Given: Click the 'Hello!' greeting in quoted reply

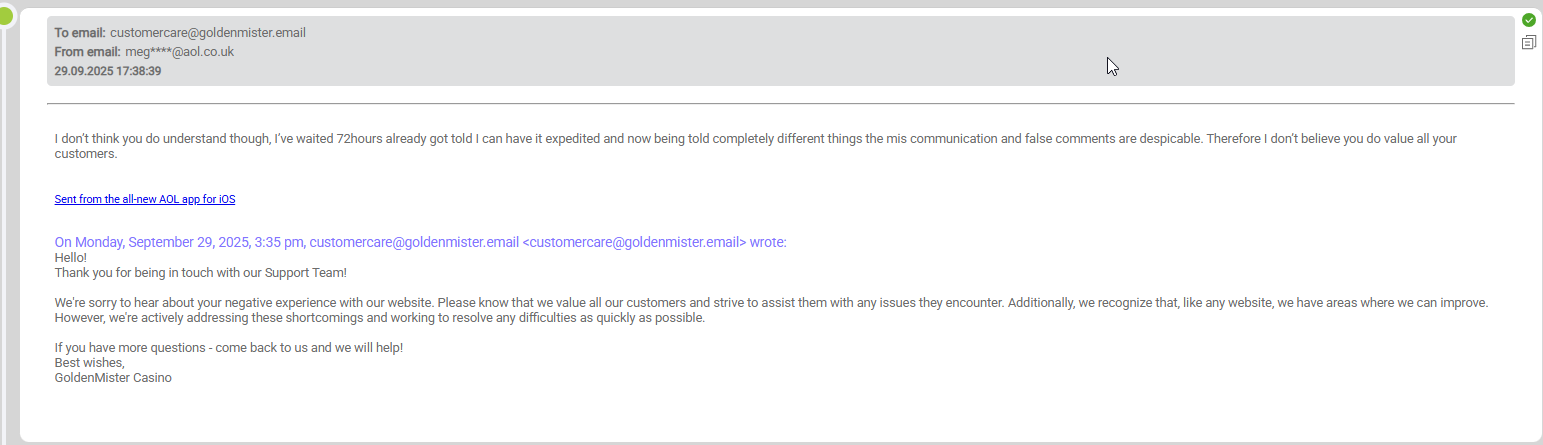Looking at the screenshot, I should point(71,257).
